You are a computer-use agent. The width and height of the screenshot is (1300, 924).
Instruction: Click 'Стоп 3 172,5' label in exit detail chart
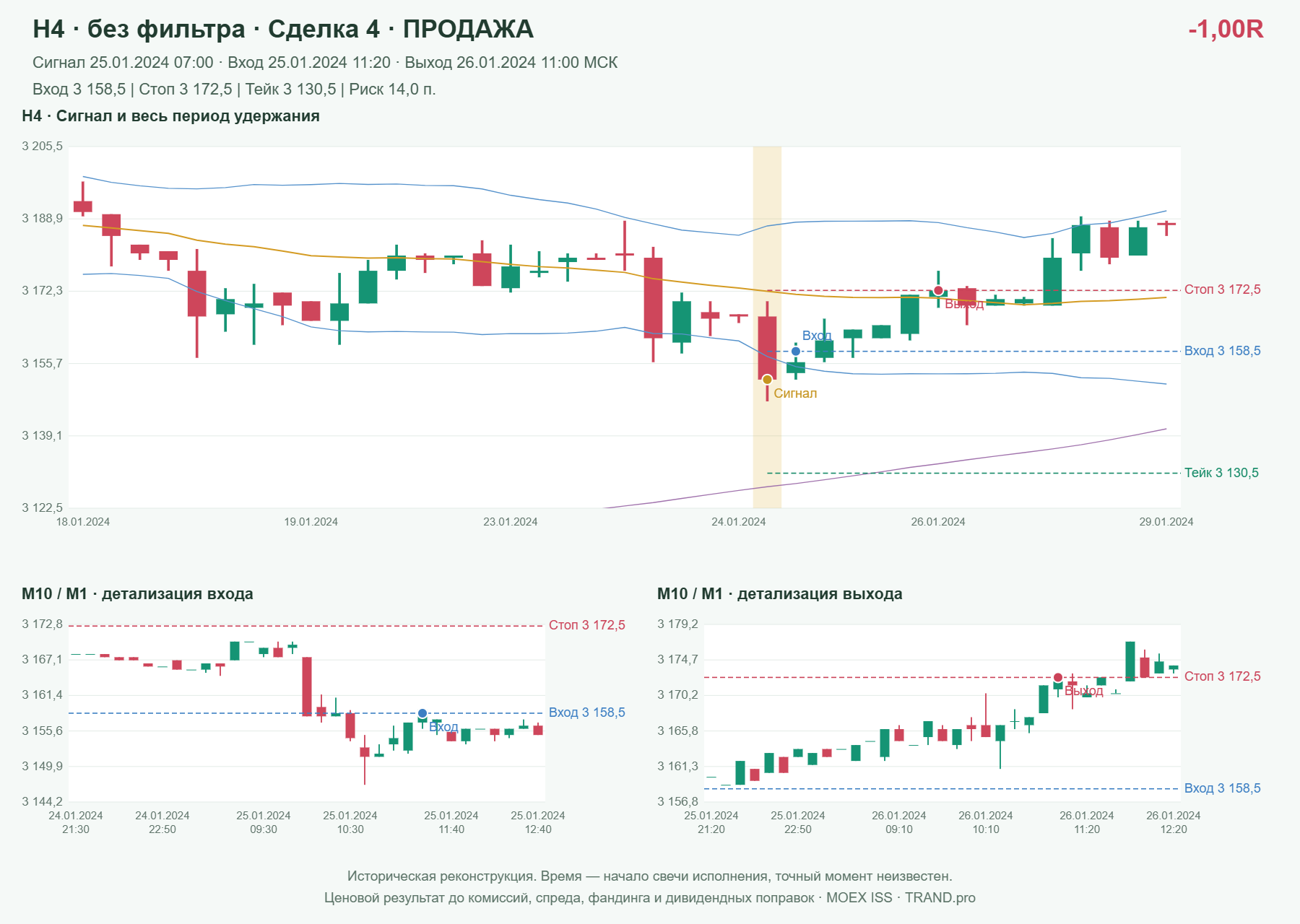pos(1223,676)
